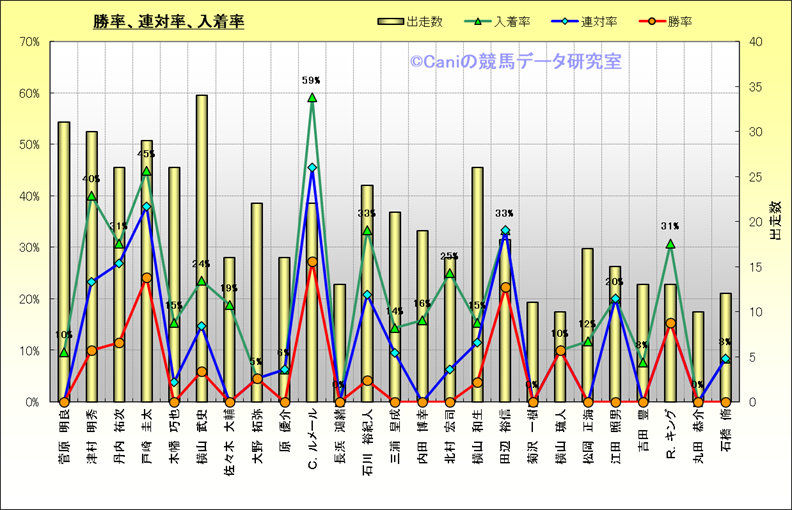The height and width of the screenshot is (510, 792).
Task: Click the green triangle peak for C. ルメール
Action: (x=312, y=98)
